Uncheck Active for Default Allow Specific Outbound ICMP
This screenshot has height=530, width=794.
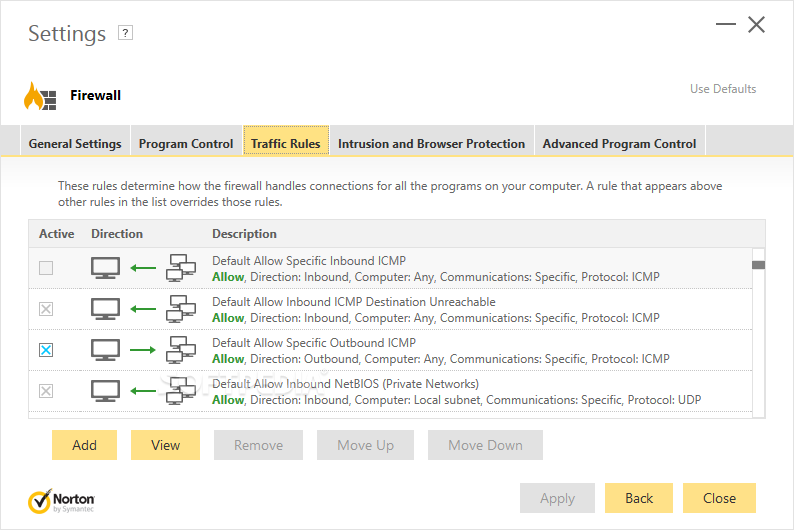point(46,350)
